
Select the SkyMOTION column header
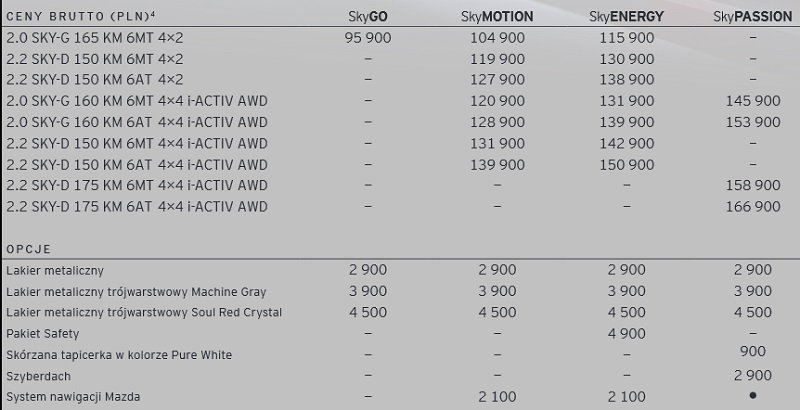[x=497, y=17]
